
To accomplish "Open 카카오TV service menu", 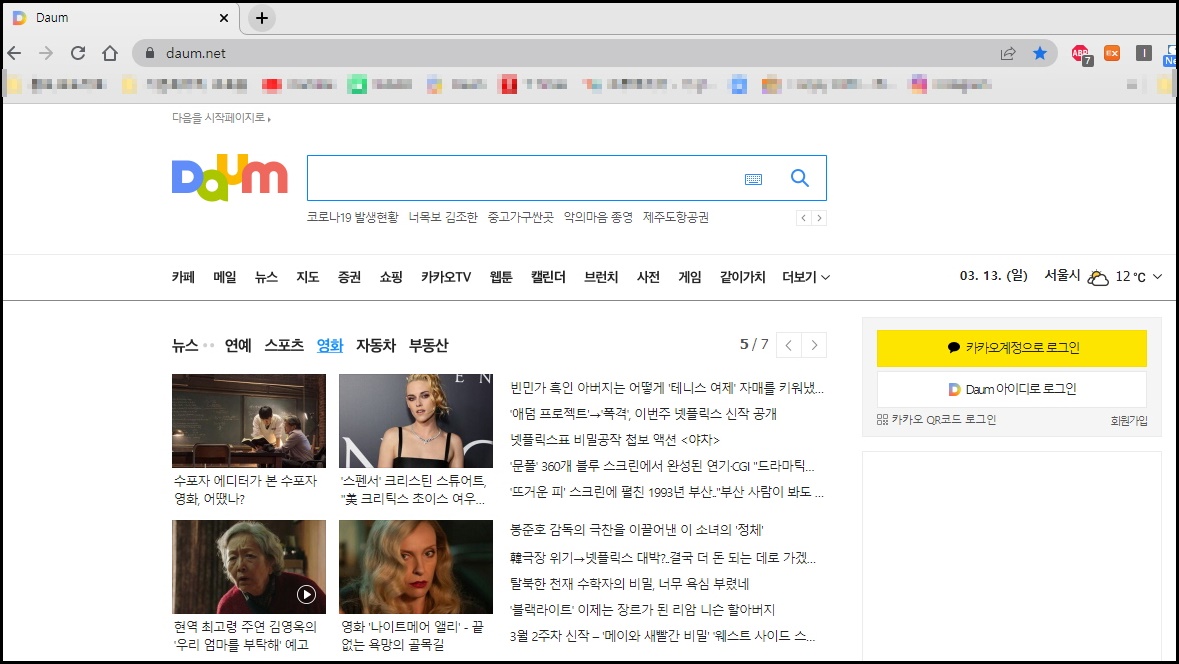I will click(x=446, y=277).
